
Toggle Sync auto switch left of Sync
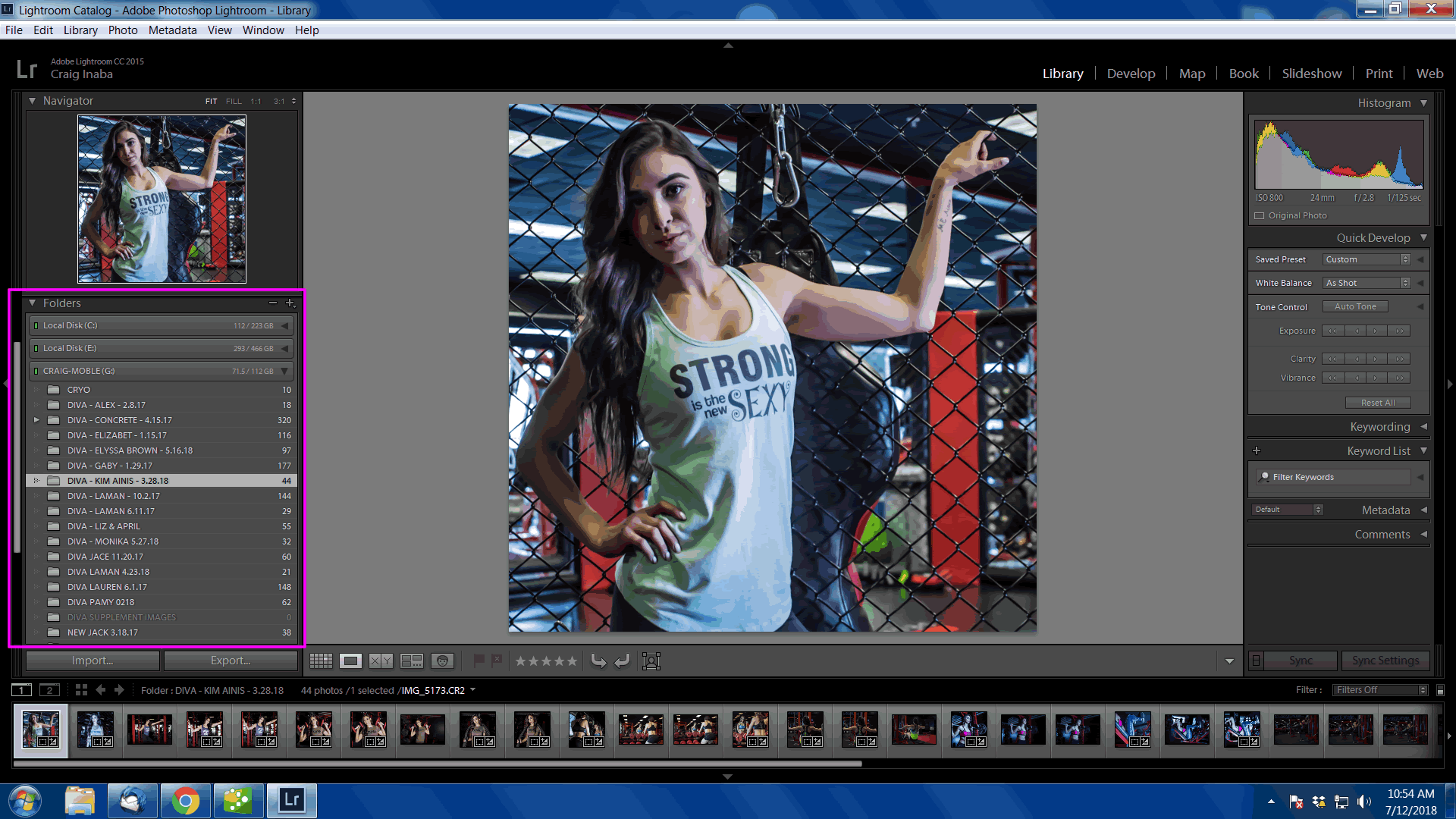click(x=1256, y=661)
